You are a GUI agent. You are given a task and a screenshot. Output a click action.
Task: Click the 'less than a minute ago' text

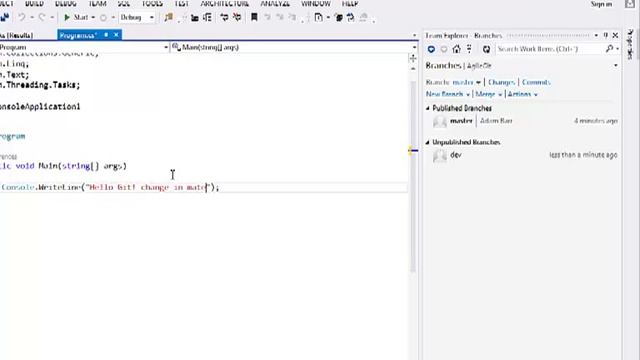pos(583,155)
